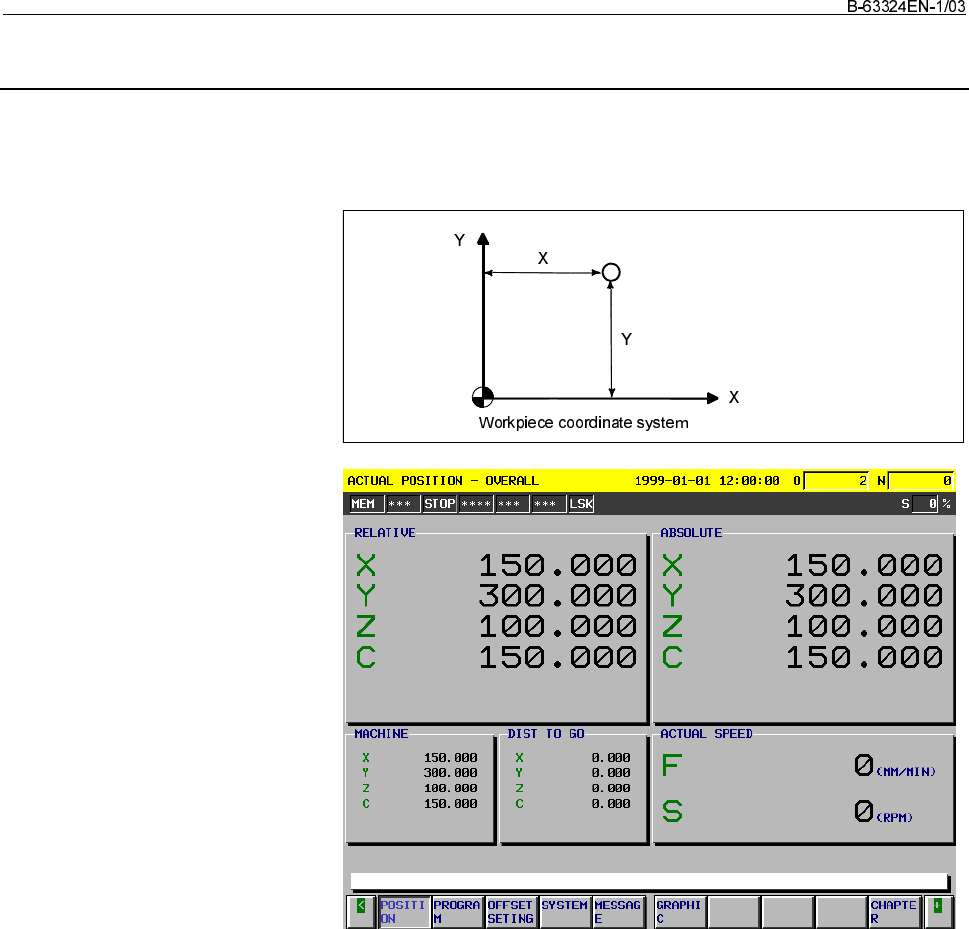
Task: Show the MESSAGE soft key screen
Action: tap(617, 911)
